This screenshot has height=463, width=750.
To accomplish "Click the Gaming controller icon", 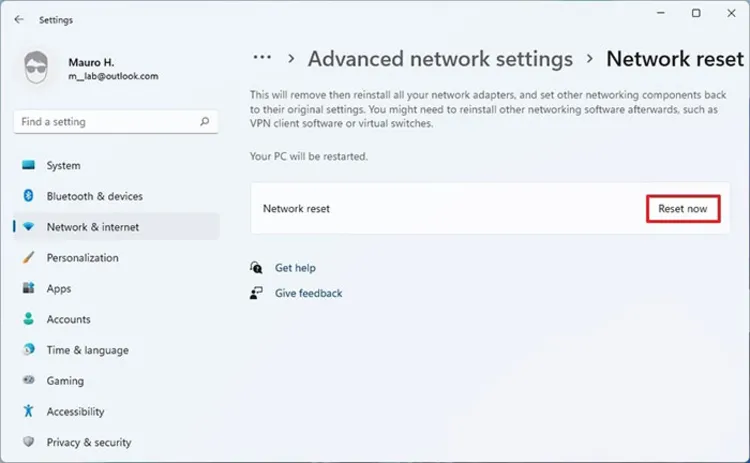I will click(x=28, y=380).
